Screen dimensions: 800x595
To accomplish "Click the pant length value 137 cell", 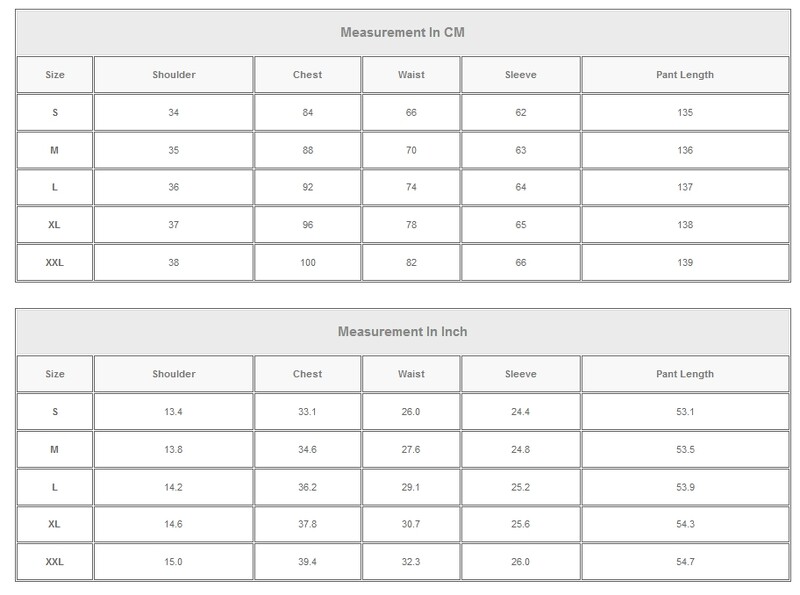I will (685, 188).
